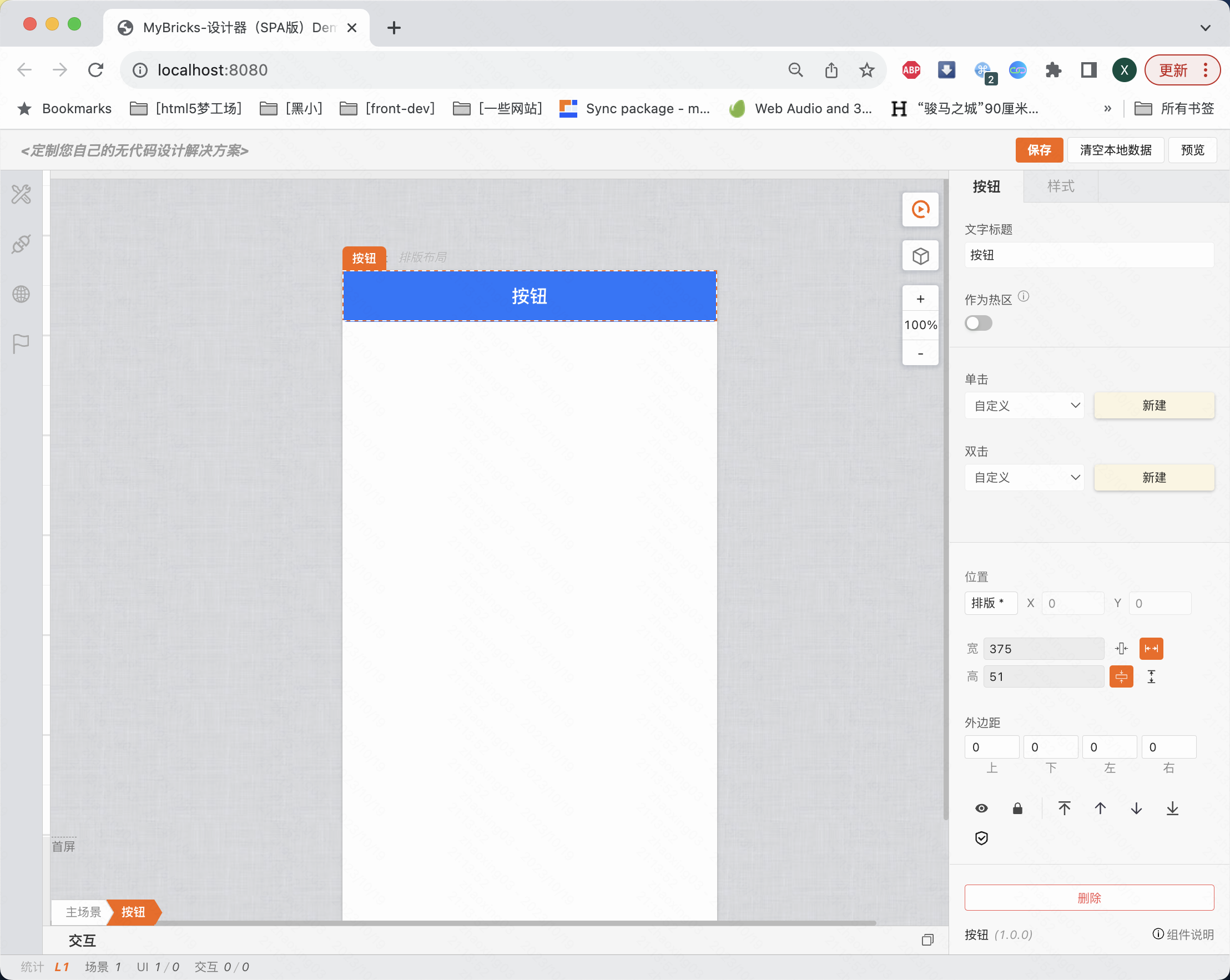The width and height of the screenshot is (1230, 980).
Task: Expand the hidden bookmarks chevron
Action: click(1107, 108)
